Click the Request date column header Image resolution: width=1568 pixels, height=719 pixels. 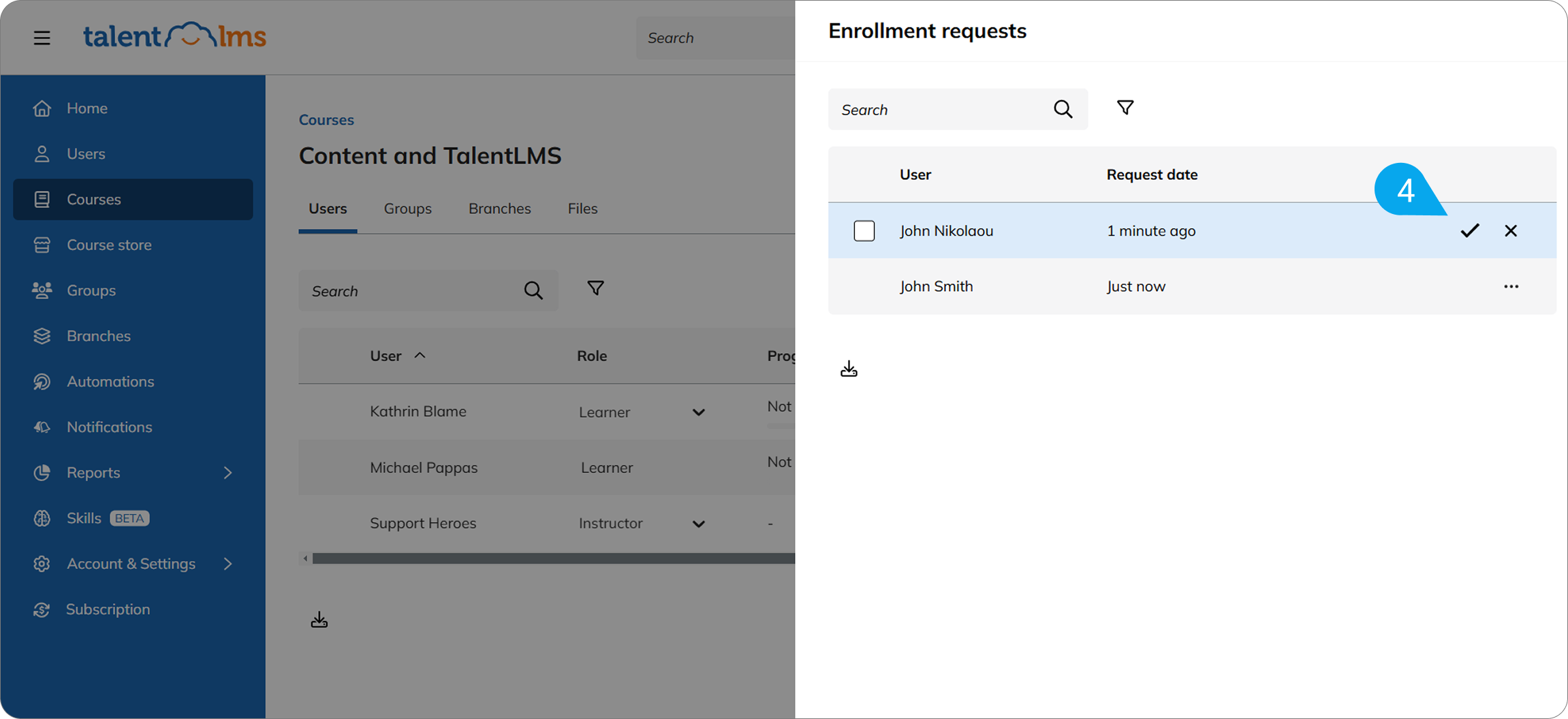[1152, 174]
